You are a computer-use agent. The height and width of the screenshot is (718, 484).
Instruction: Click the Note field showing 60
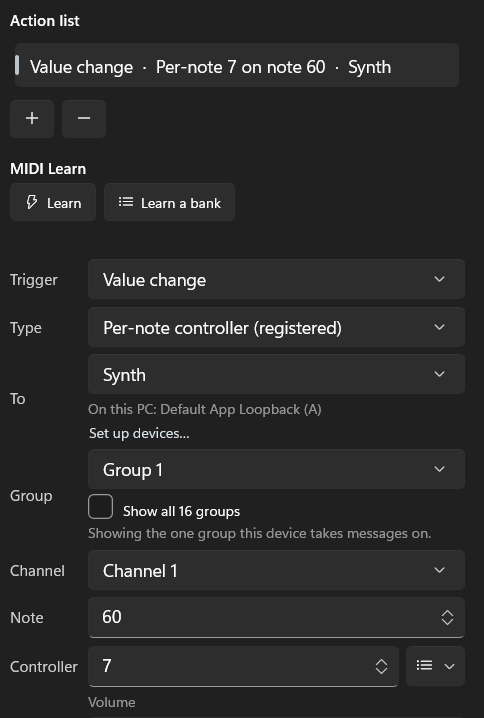276,617
